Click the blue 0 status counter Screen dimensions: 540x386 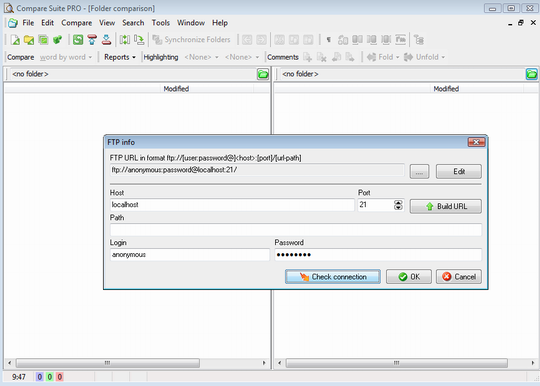[40, 377]
